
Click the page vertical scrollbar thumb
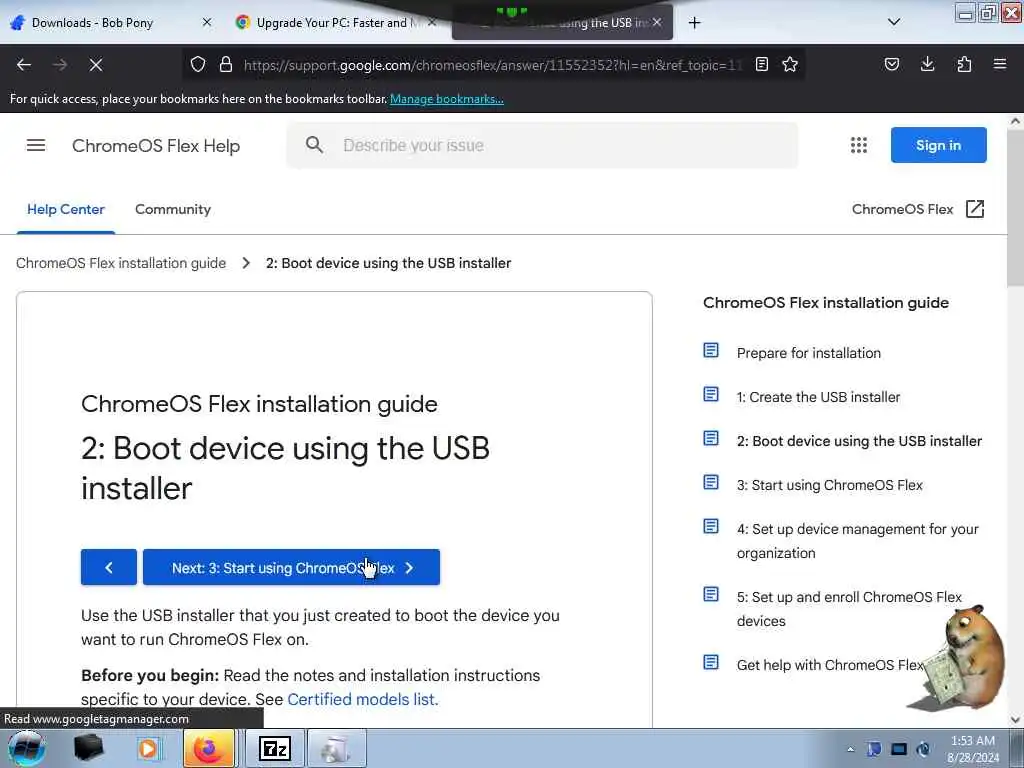pyautogui.click(x=1016, y=208)
